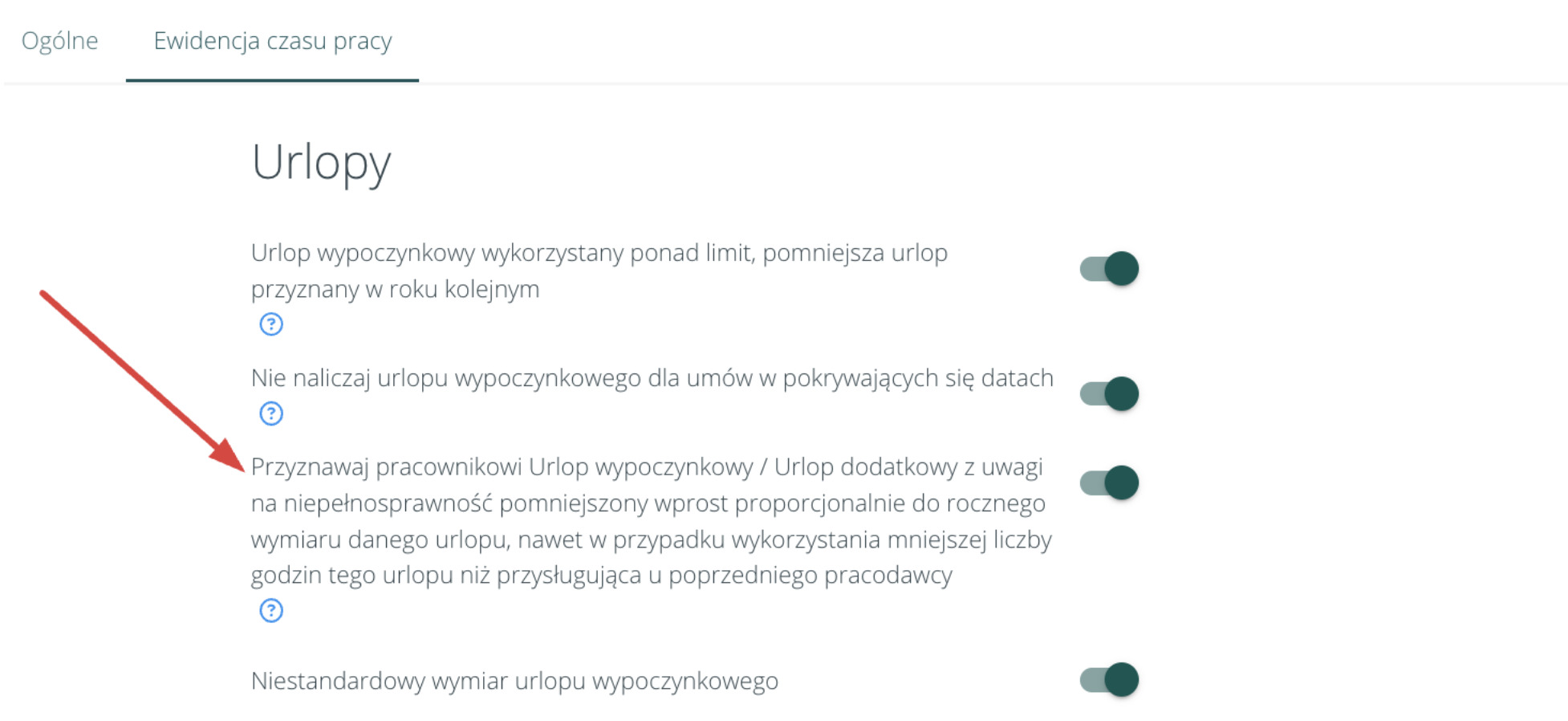
Task: Click the underline beneath the active tab
Action: coord(272,80)
